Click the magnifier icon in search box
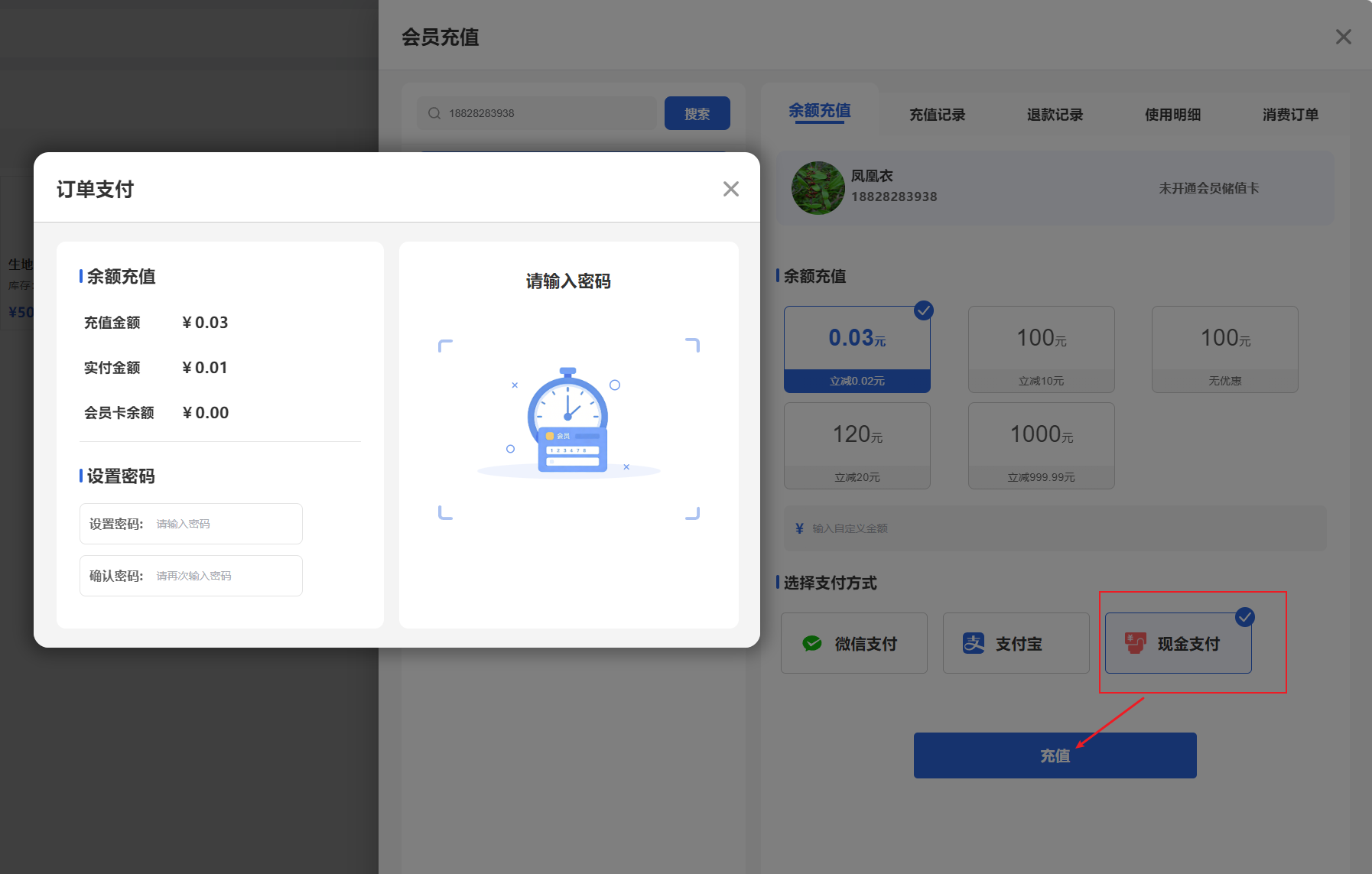1372x874 pixels. pyautogui.click(x=434, y=112)
